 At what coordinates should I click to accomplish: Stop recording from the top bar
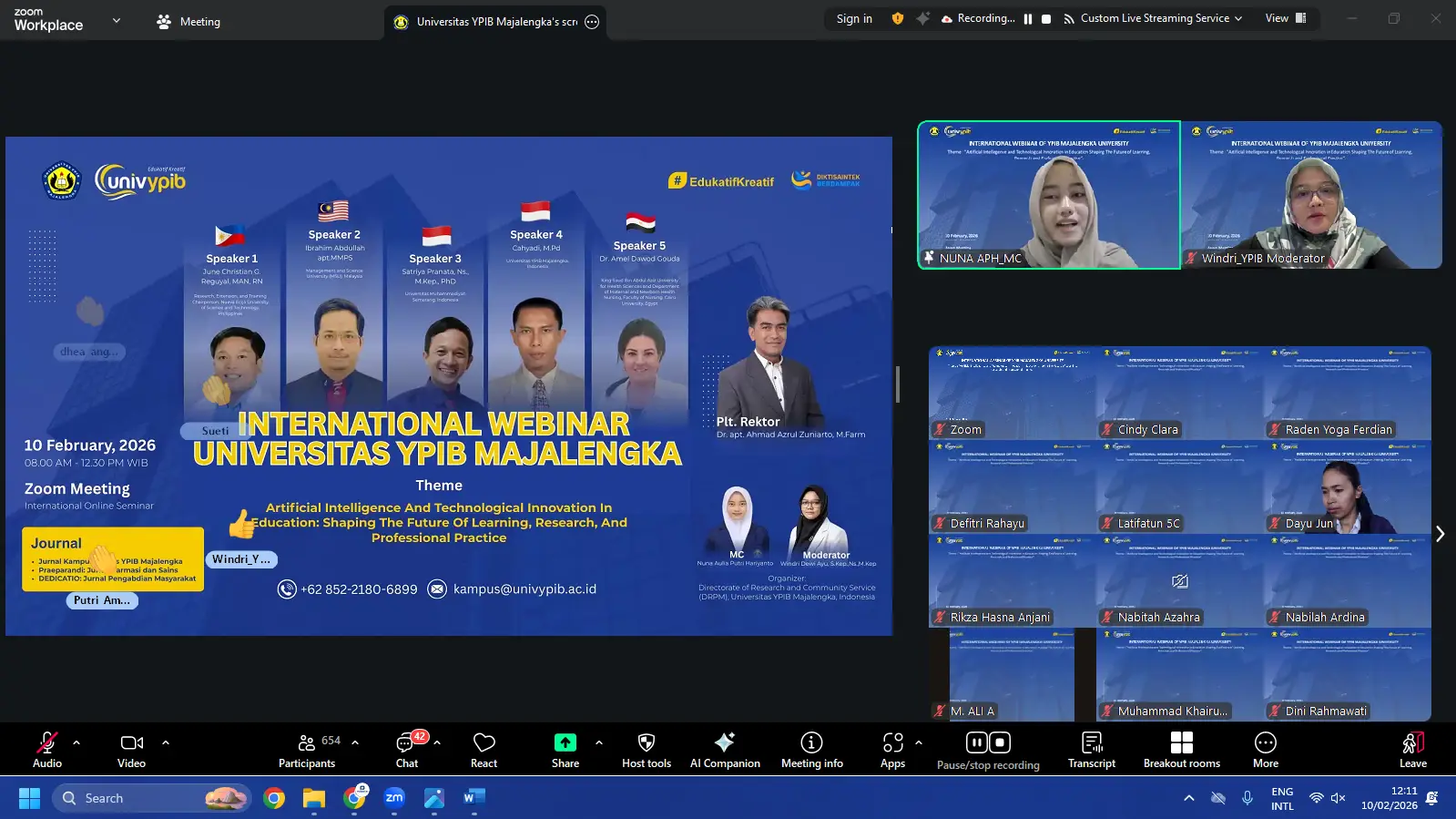coord(1046,18)
